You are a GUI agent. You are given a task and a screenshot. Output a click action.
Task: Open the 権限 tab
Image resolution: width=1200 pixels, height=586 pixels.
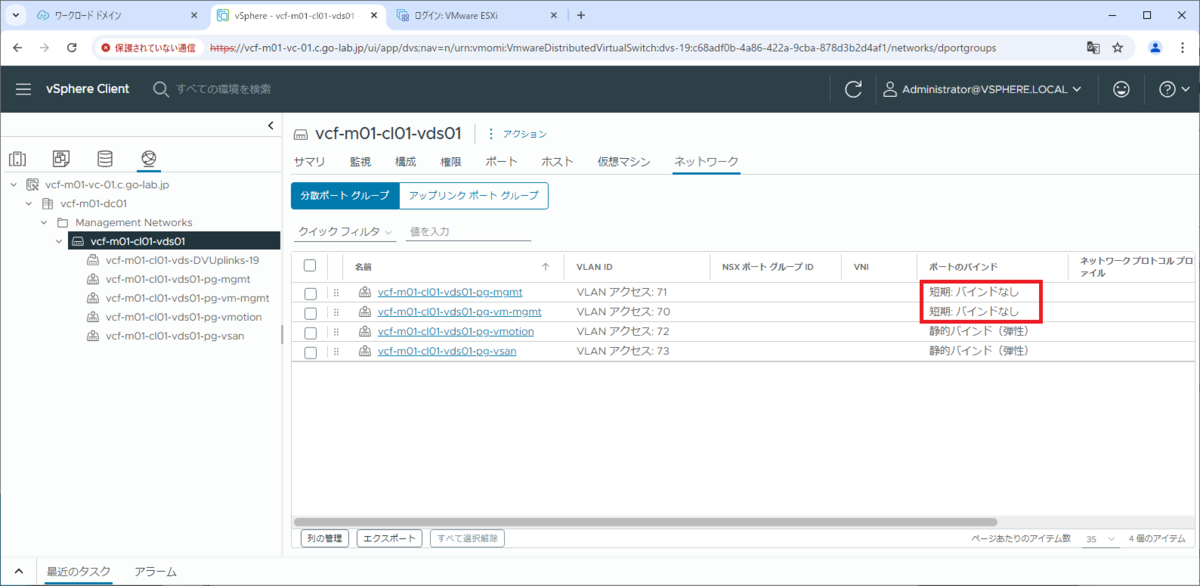[x=451, y=161]
